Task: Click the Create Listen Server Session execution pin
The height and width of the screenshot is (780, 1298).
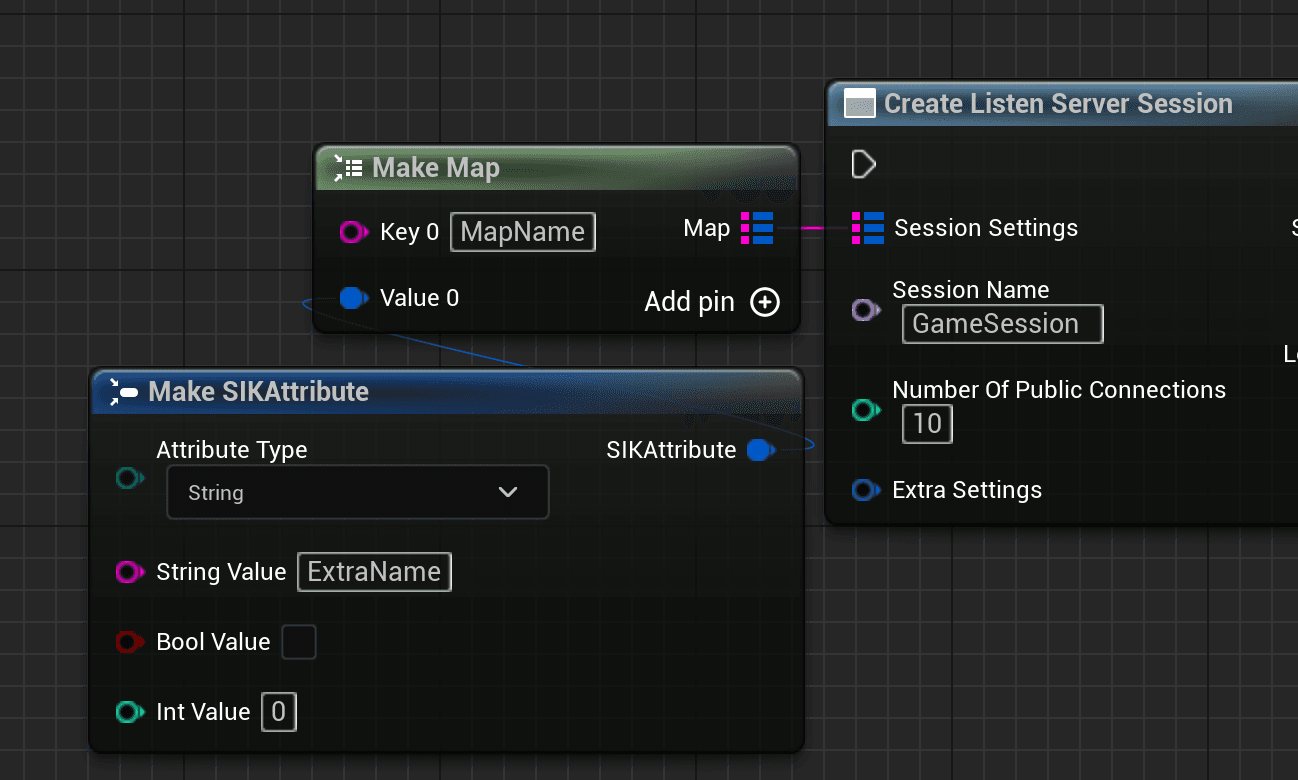Action: (862, 164)
